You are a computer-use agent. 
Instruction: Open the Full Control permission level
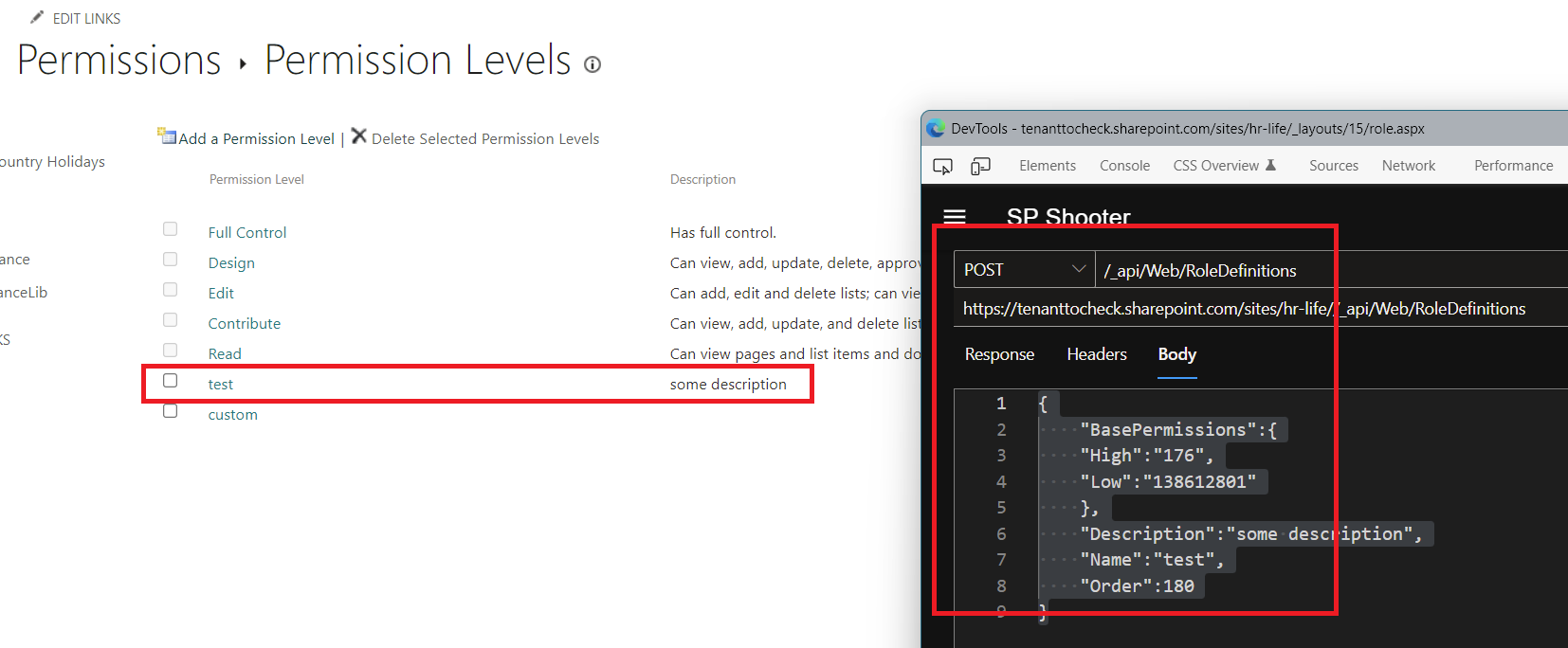click(x=247, y=232)
